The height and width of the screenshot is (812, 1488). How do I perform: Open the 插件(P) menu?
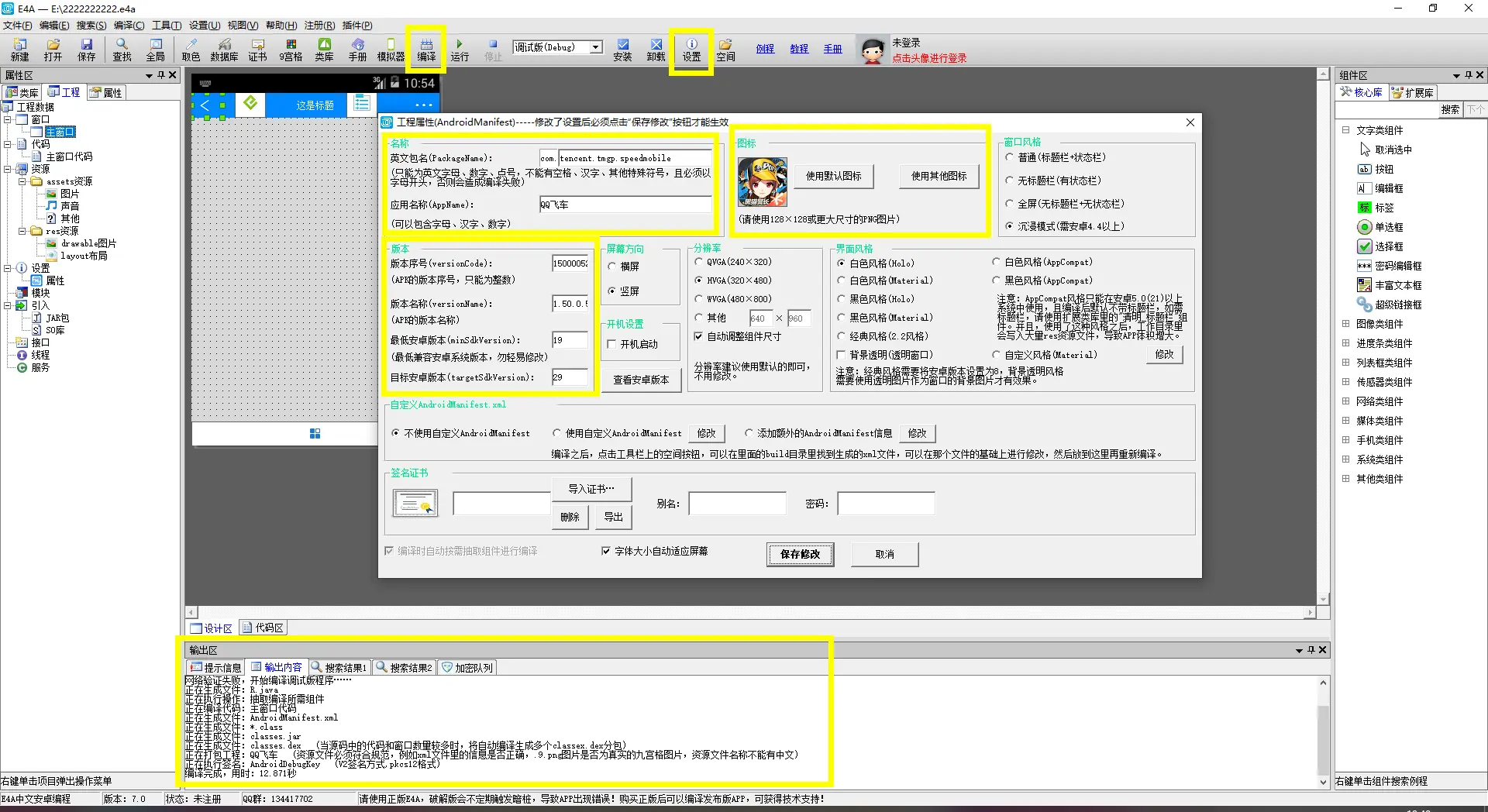coord(356,26)
